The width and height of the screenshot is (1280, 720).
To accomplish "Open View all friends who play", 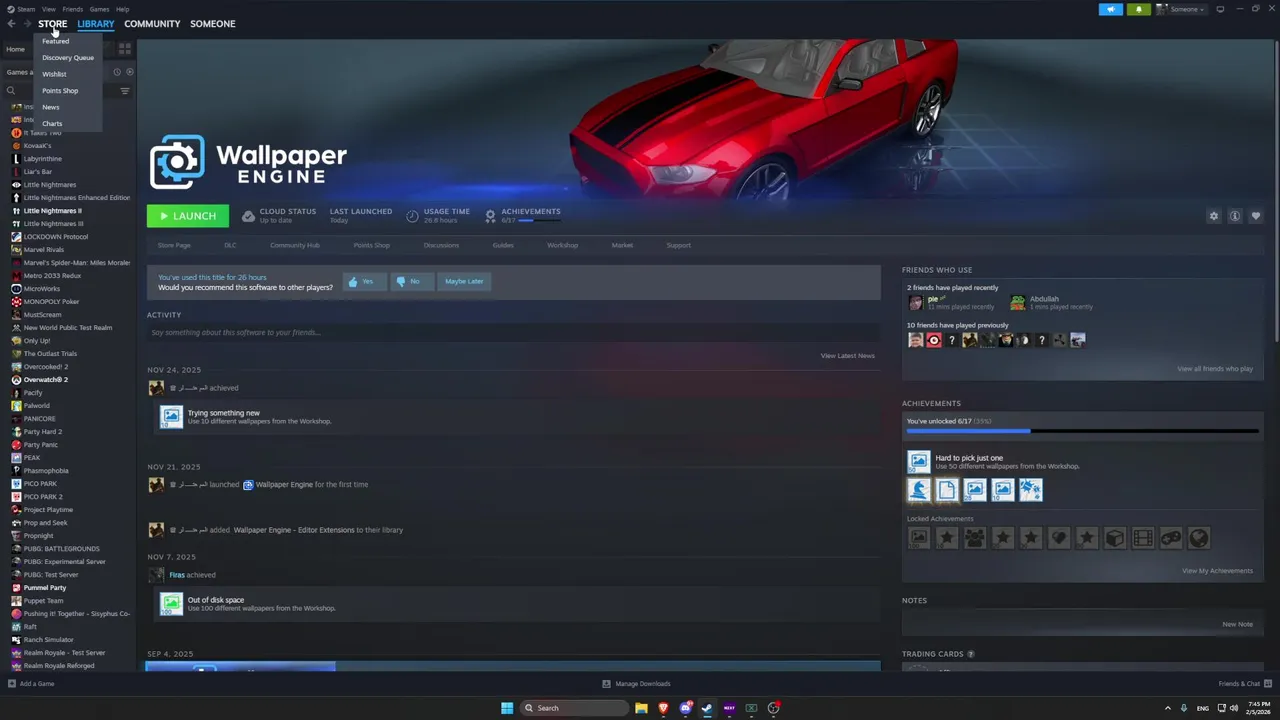I will tap(1215, 369).
